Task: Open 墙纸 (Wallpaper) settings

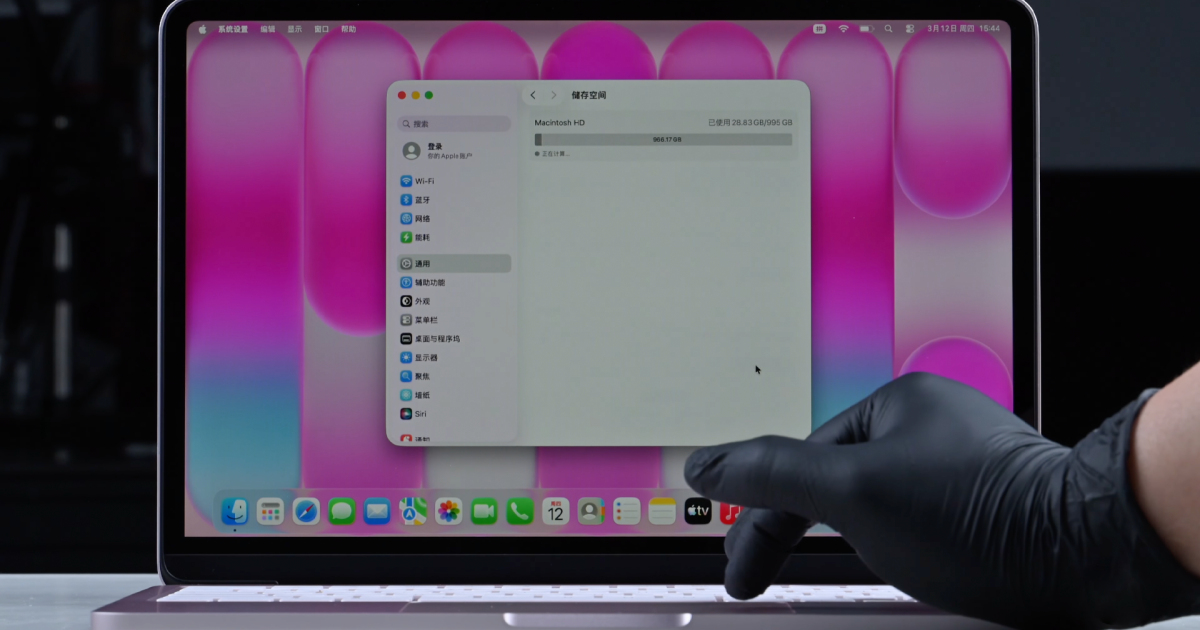Action: click(x=422, y=395)
